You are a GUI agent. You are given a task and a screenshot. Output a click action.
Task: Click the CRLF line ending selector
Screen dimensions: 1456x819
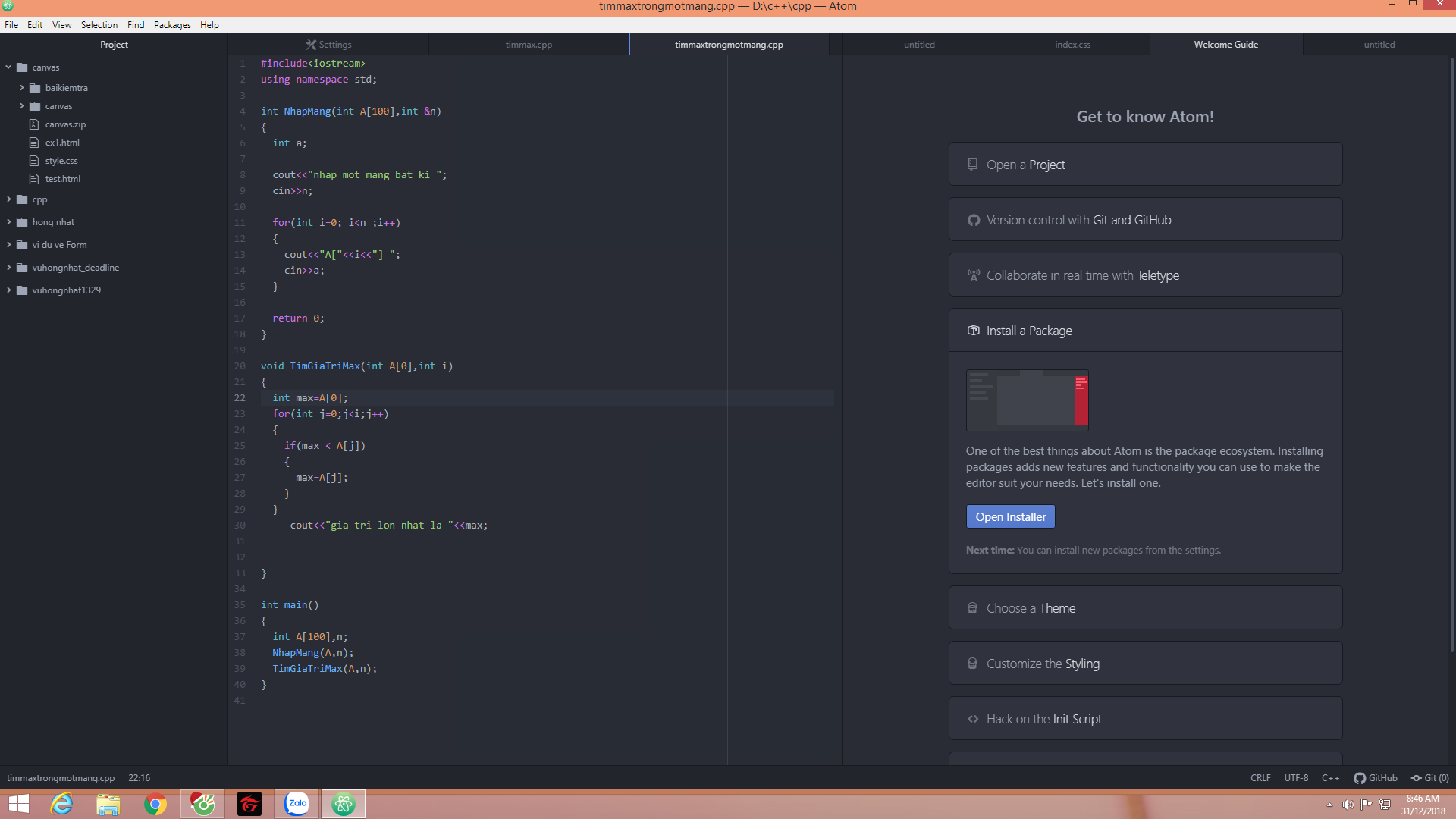click(1260, 778)
